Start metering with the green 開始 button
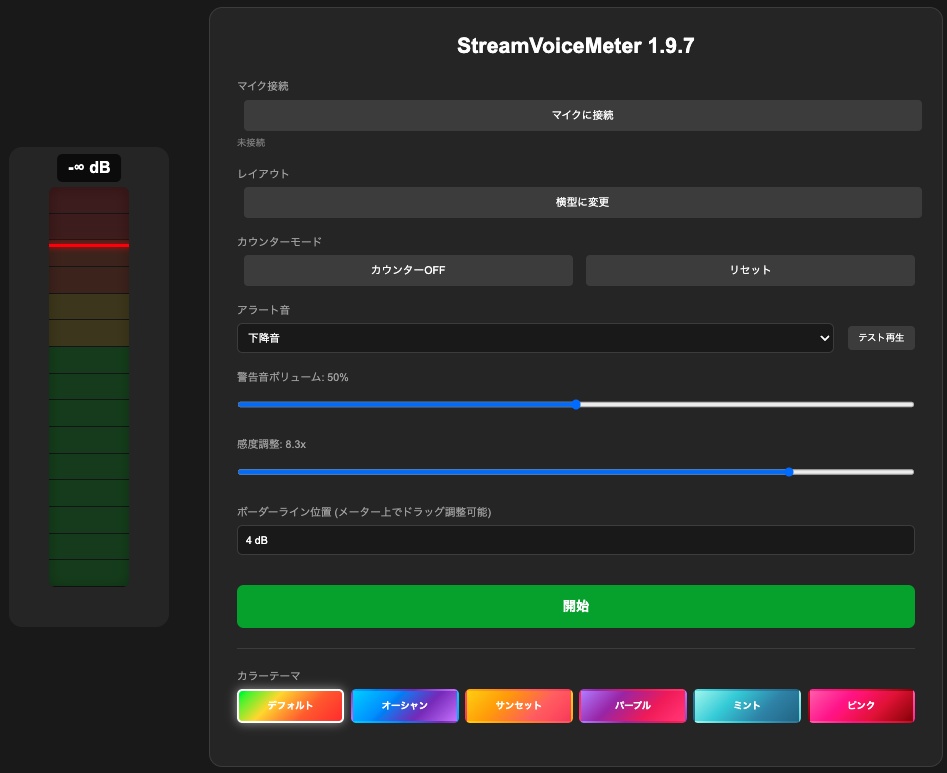 [575, 606]
